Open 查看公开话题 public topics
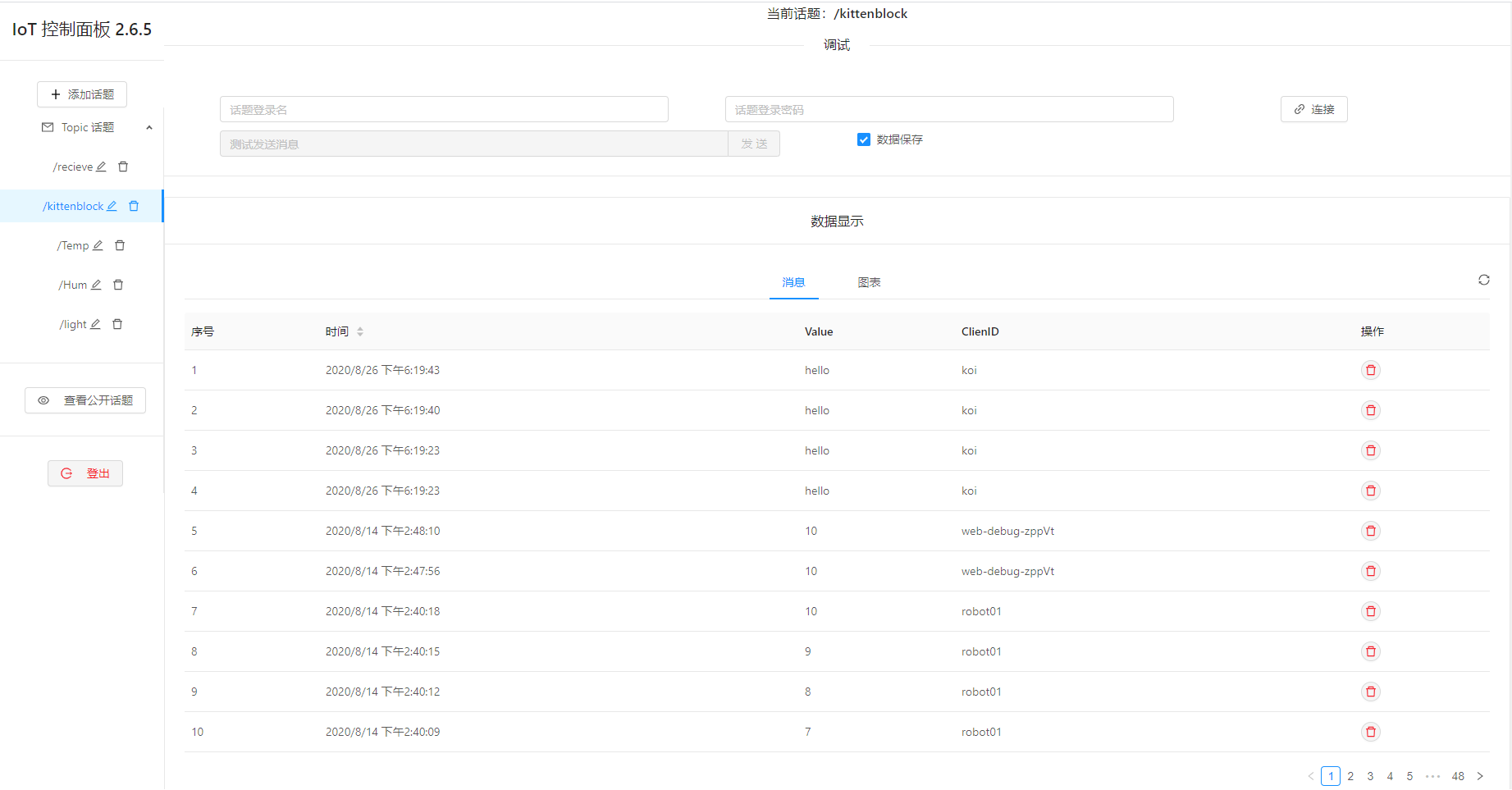The image size is (1512, 790). tap(85, 400)
